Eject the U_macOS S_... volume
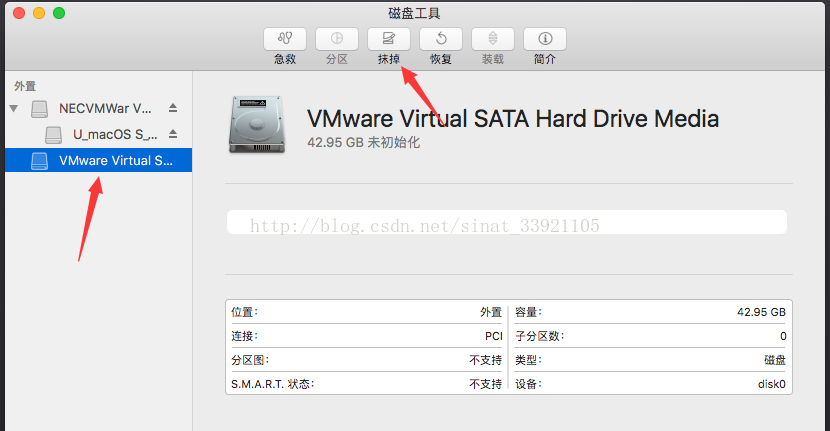The width and height of the screenshot is (830, 431). coord(173,134)
